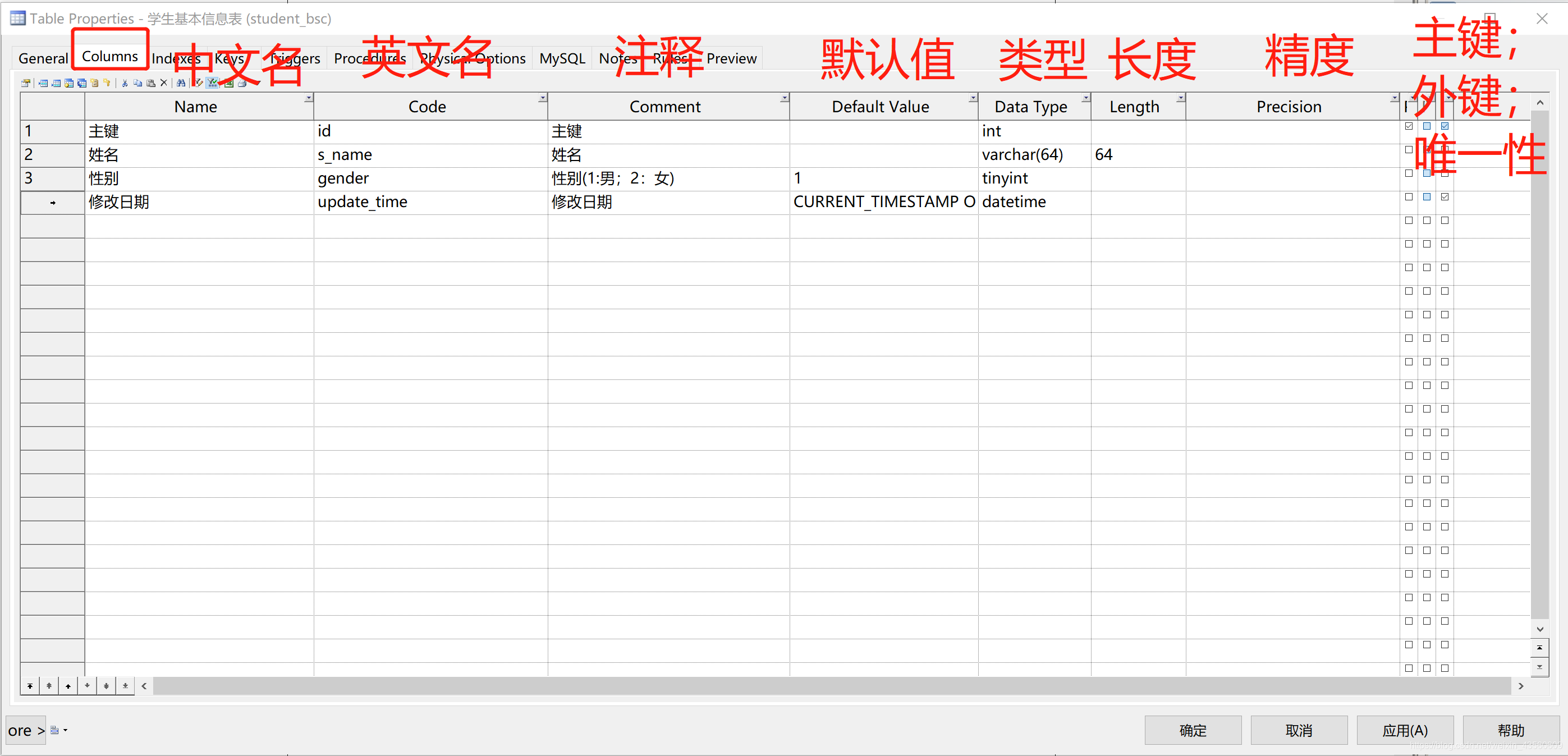
Task: Toggle the first checkbox in the s_name row
Action: [1409, 150]
